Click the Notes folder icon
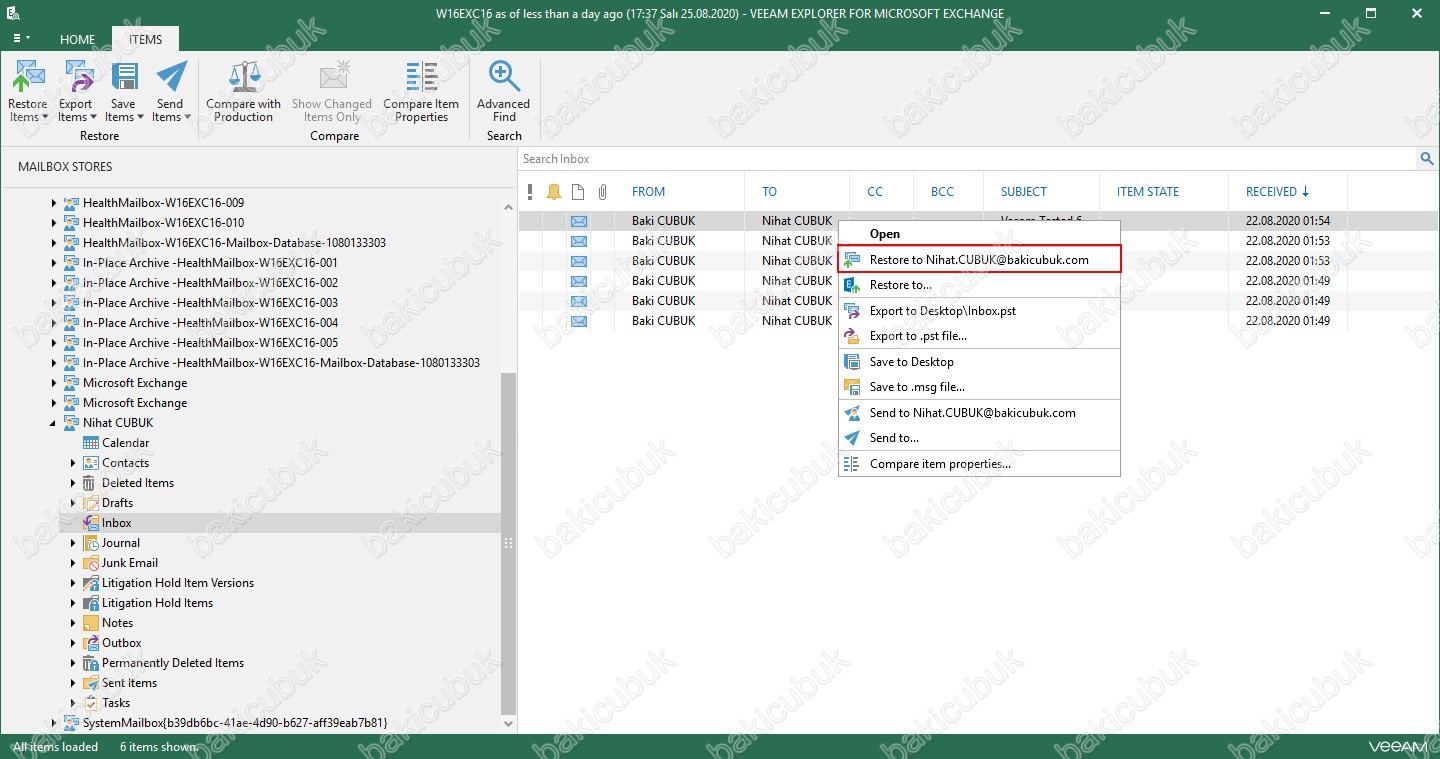Screen dimensions: 1440x759 (x=91, y=623)
